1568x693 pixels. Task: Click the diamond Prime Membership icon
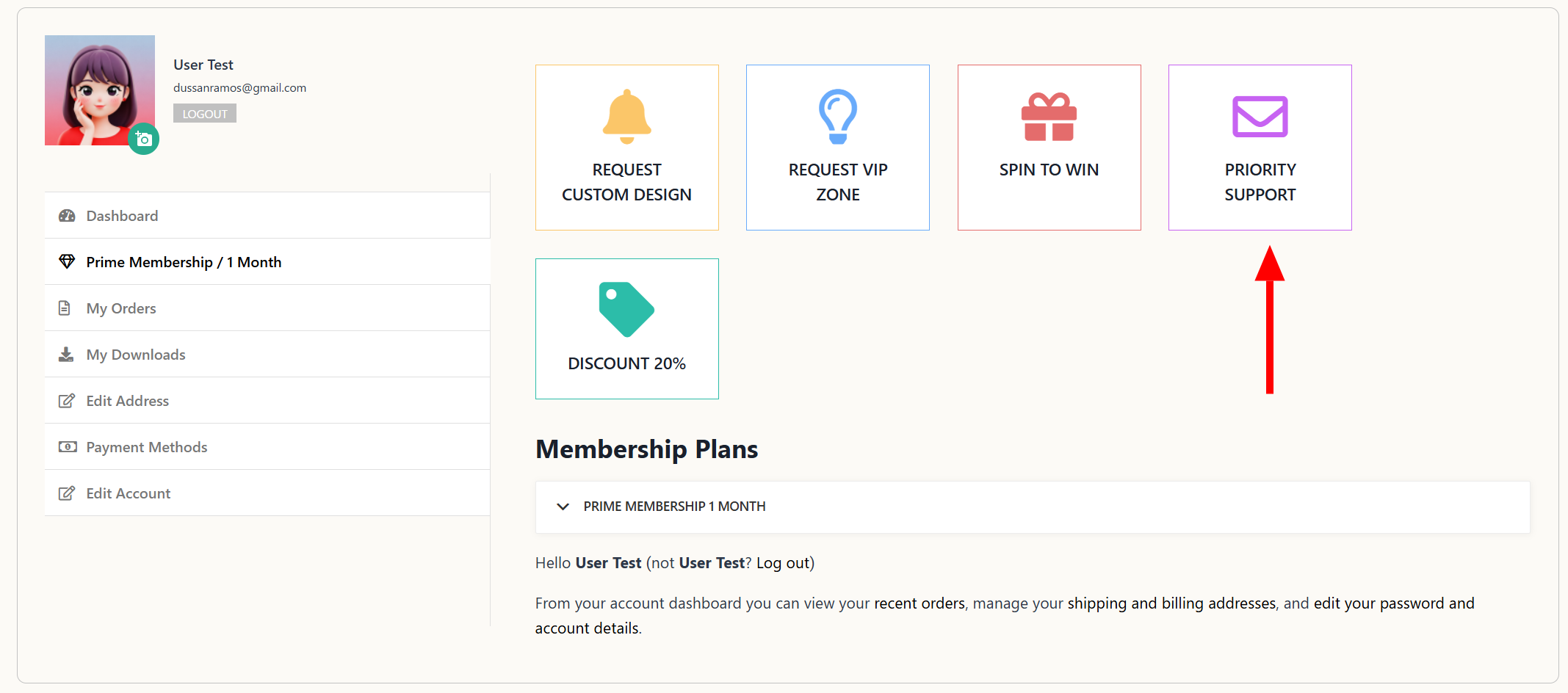click(x=67, y=261)
